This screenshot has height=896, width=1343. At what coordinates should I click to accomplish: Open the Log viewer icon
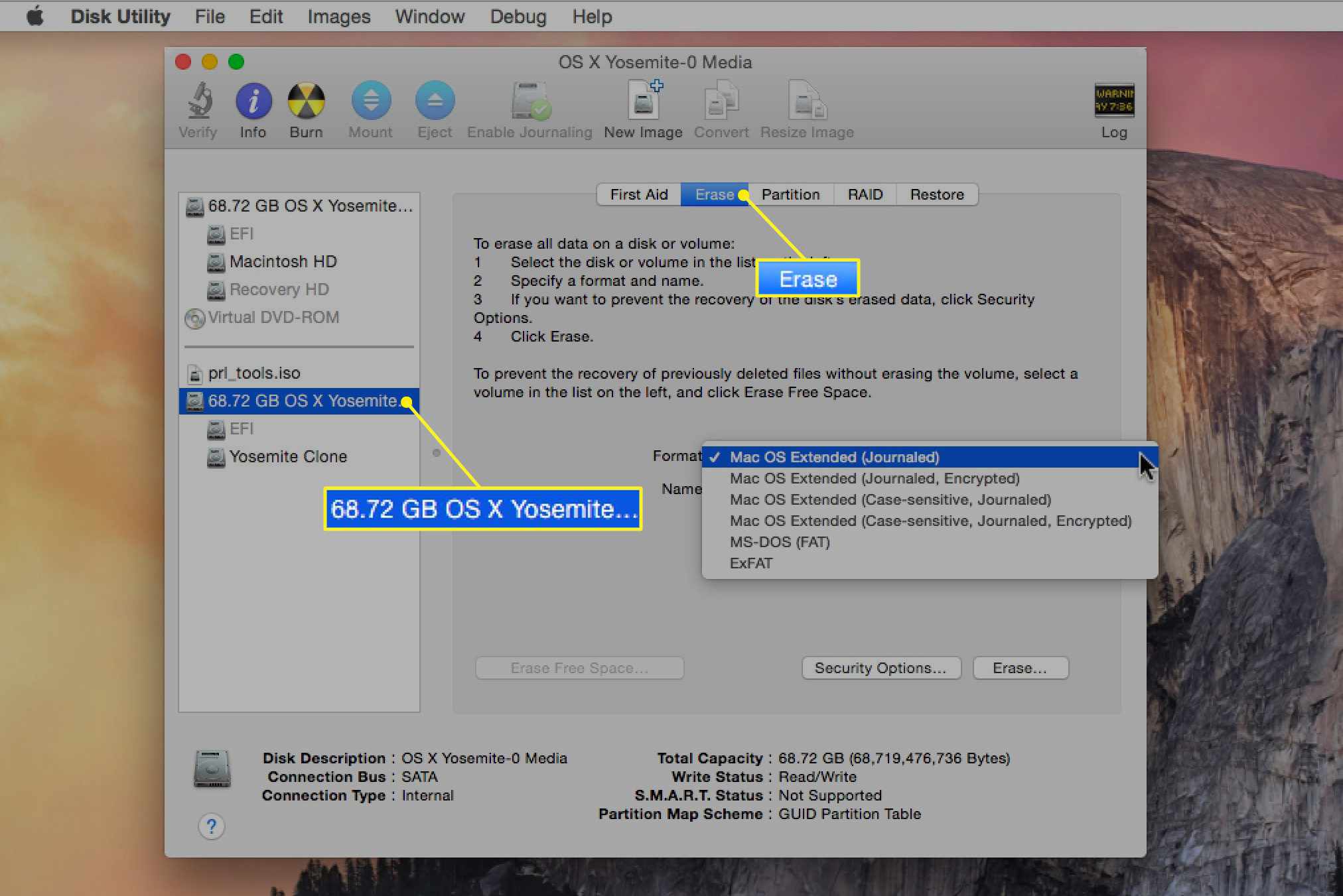point(1114,101)
